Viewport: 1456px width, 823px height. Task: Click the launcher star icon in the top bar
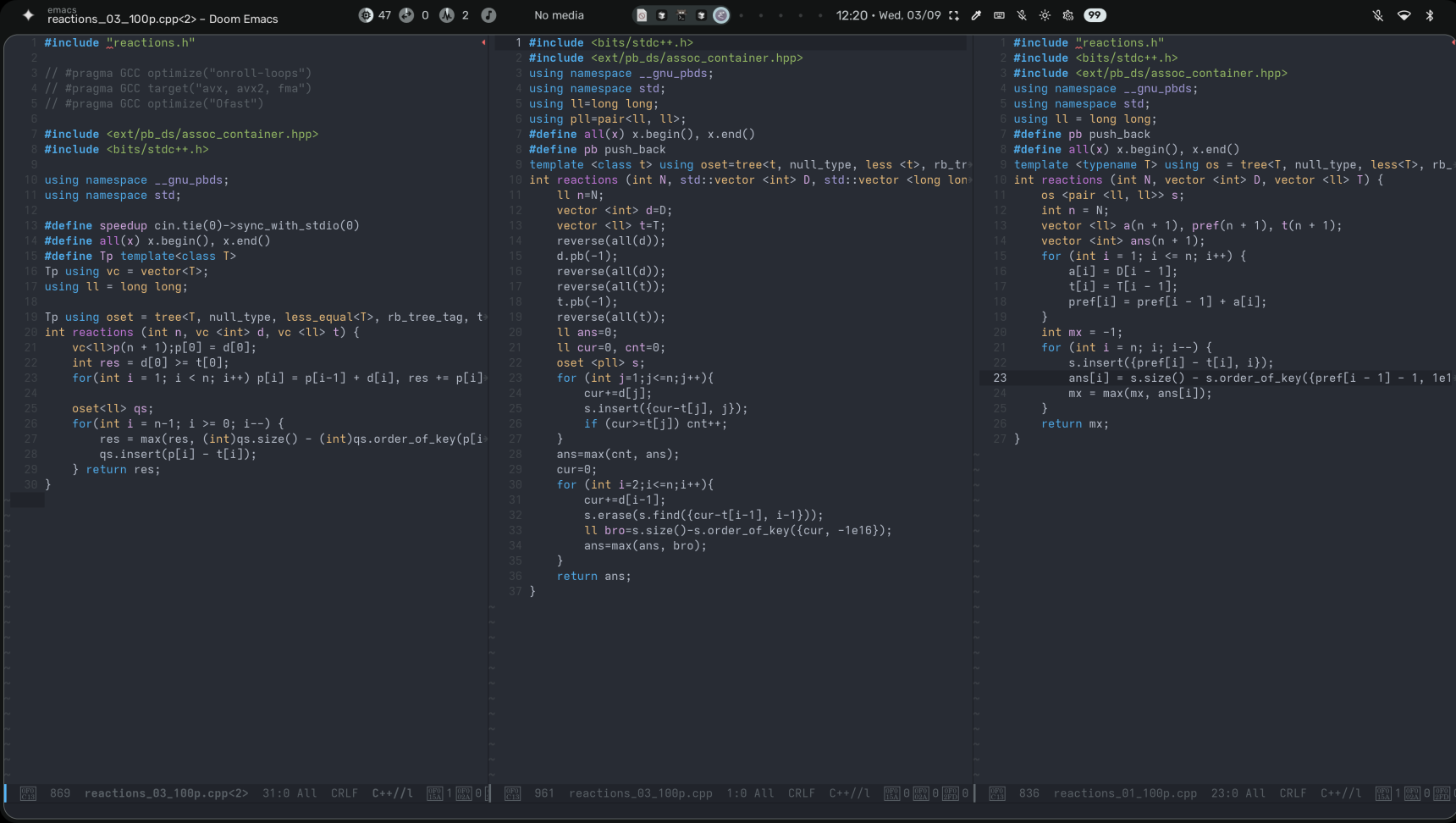click(x=28, y=15)
